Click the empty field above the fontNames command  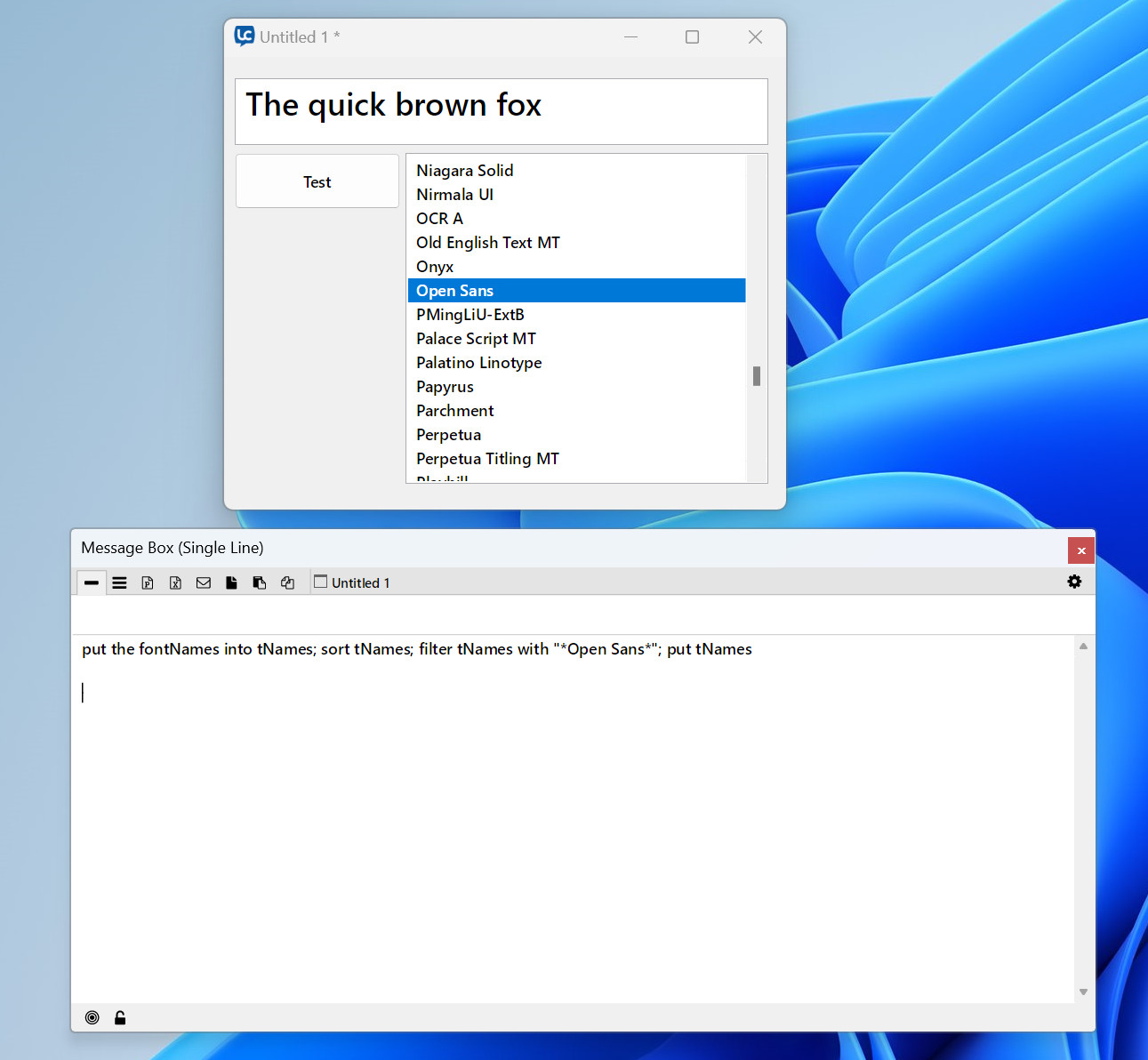(583, 615)
